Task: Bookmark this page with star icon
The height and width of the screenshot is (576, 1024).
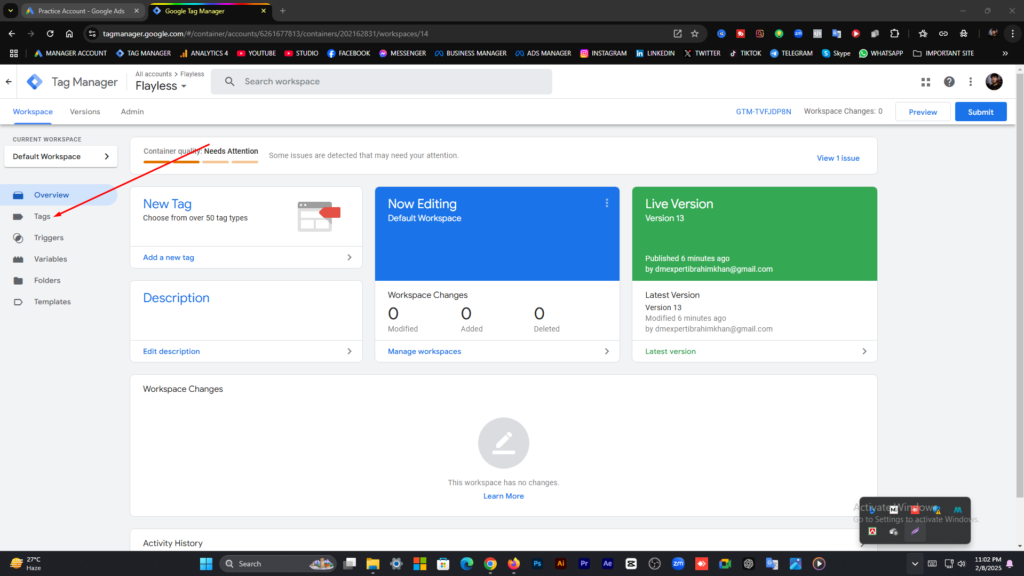Action: coord(695,33)
